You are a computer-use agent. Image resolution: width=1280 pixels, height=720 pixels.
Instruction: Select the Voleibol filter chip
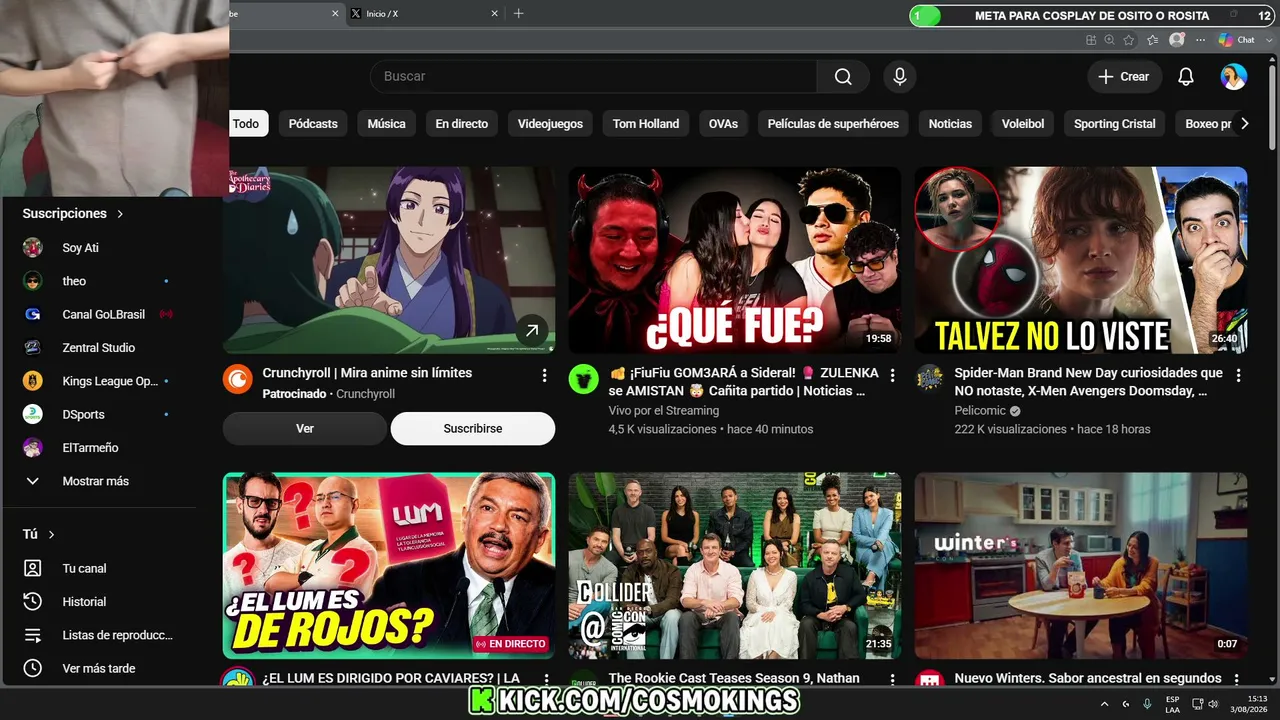1023,124
